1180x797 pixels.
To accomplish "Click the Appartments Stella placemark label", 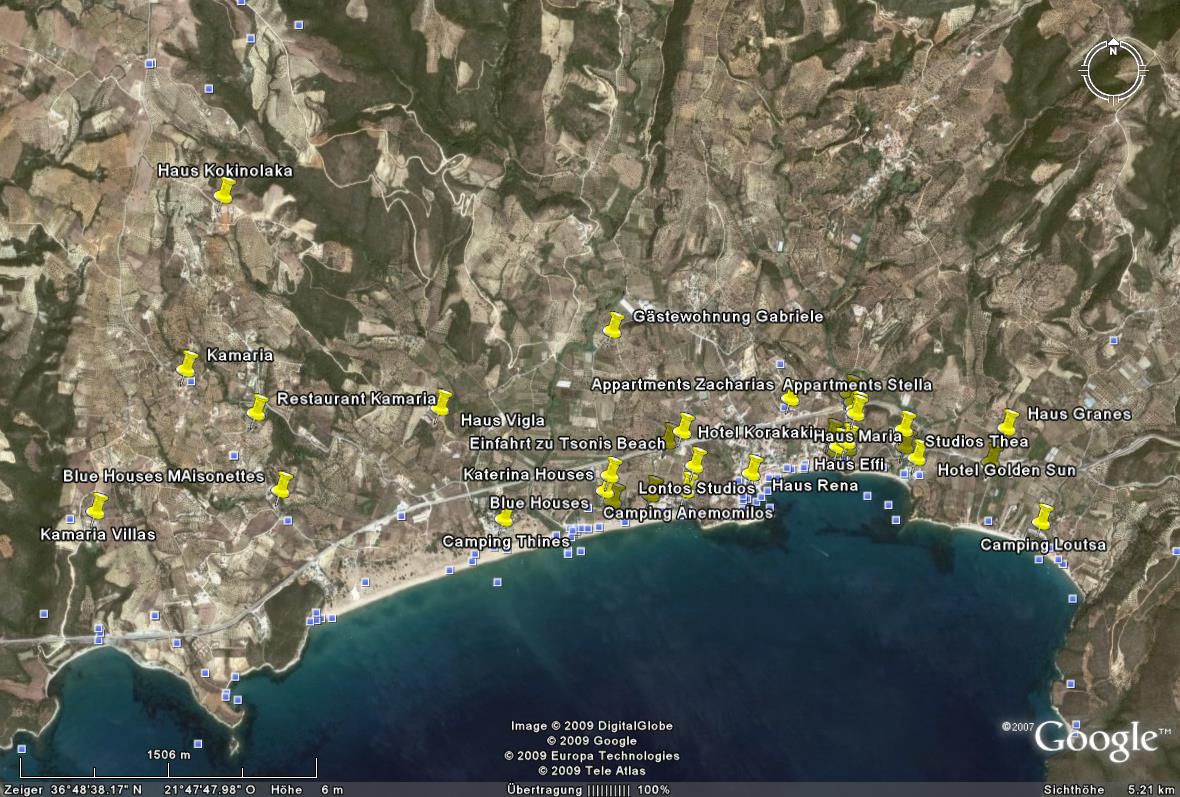I will (x=857, y=385).
